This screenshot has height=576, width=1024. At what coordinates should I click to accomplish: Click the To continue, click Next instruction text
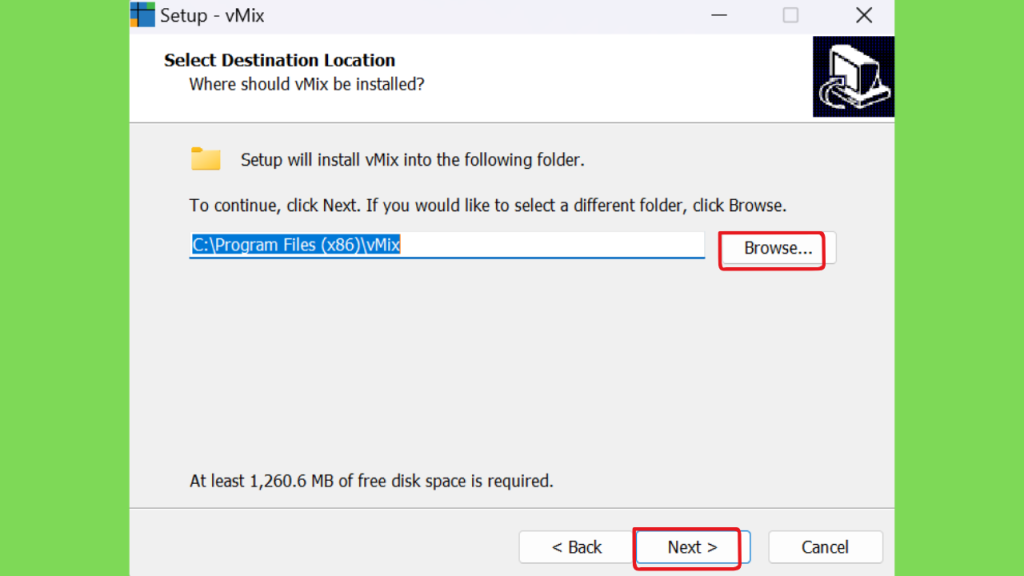tap(488, 206)
